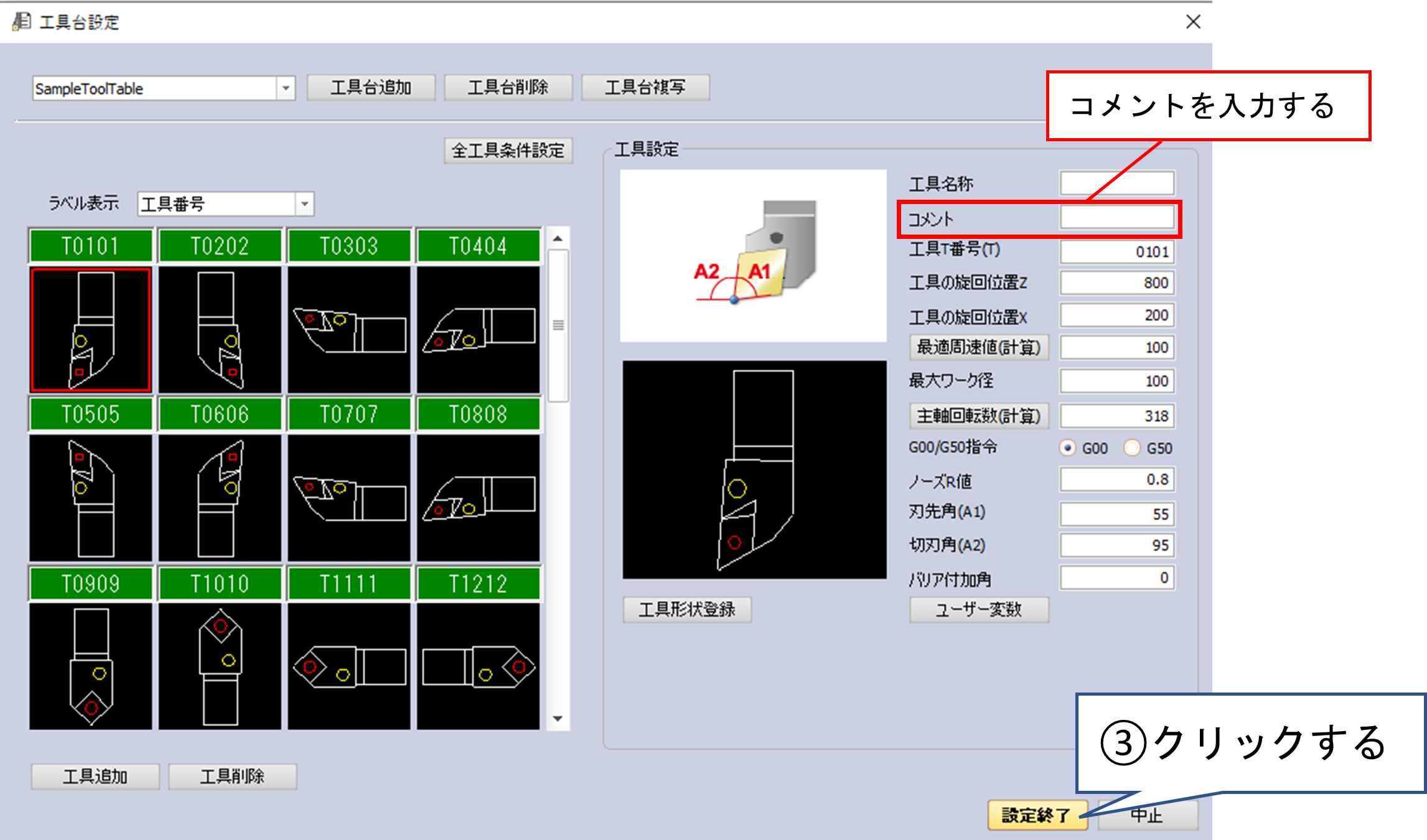The image size is (1427, 840).
Task: Click the T0303 green label header
Action: coord(349,246)
